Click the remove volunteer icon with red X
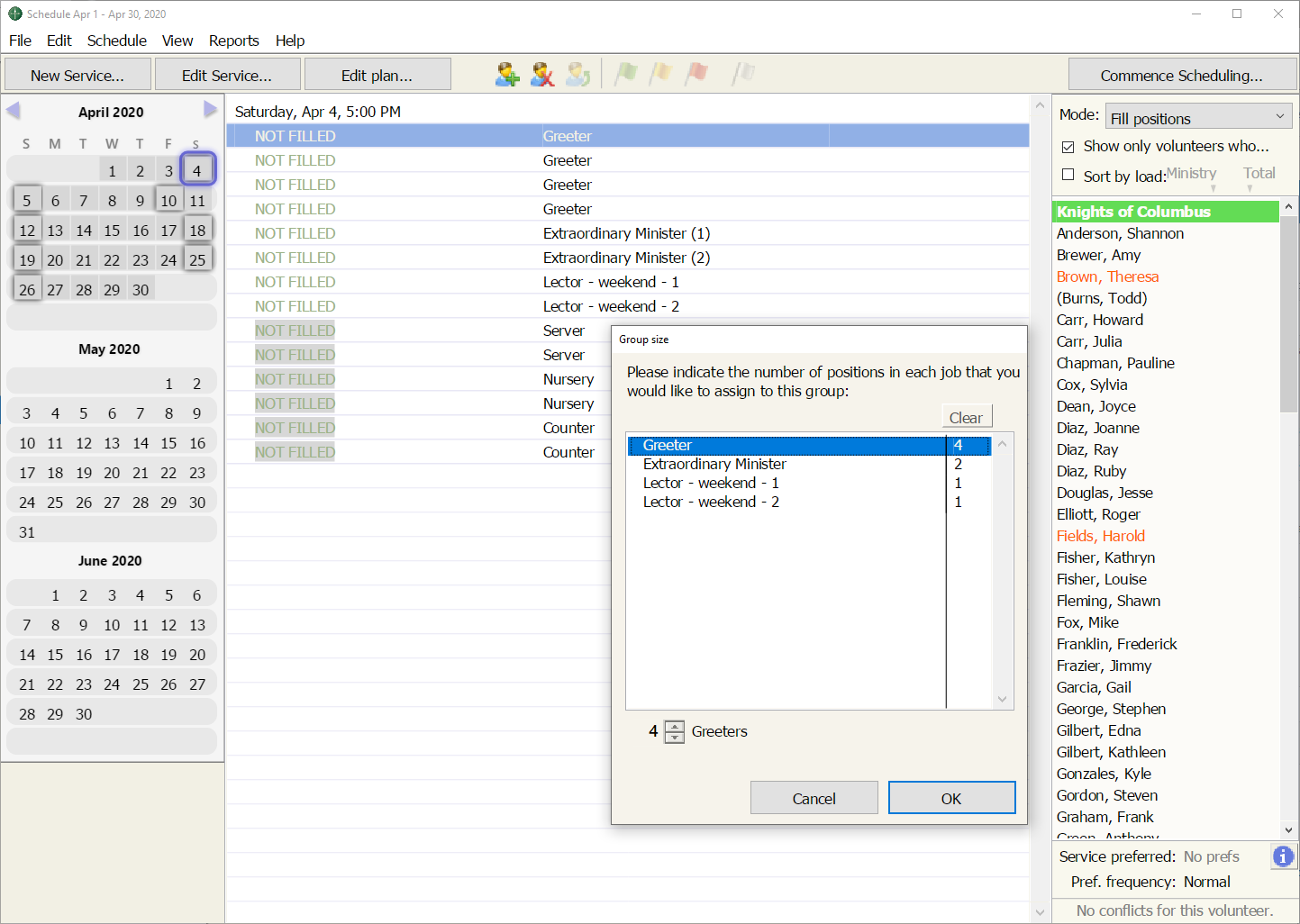The width and height of the screenshot is (1300, 924). (542, 75)
